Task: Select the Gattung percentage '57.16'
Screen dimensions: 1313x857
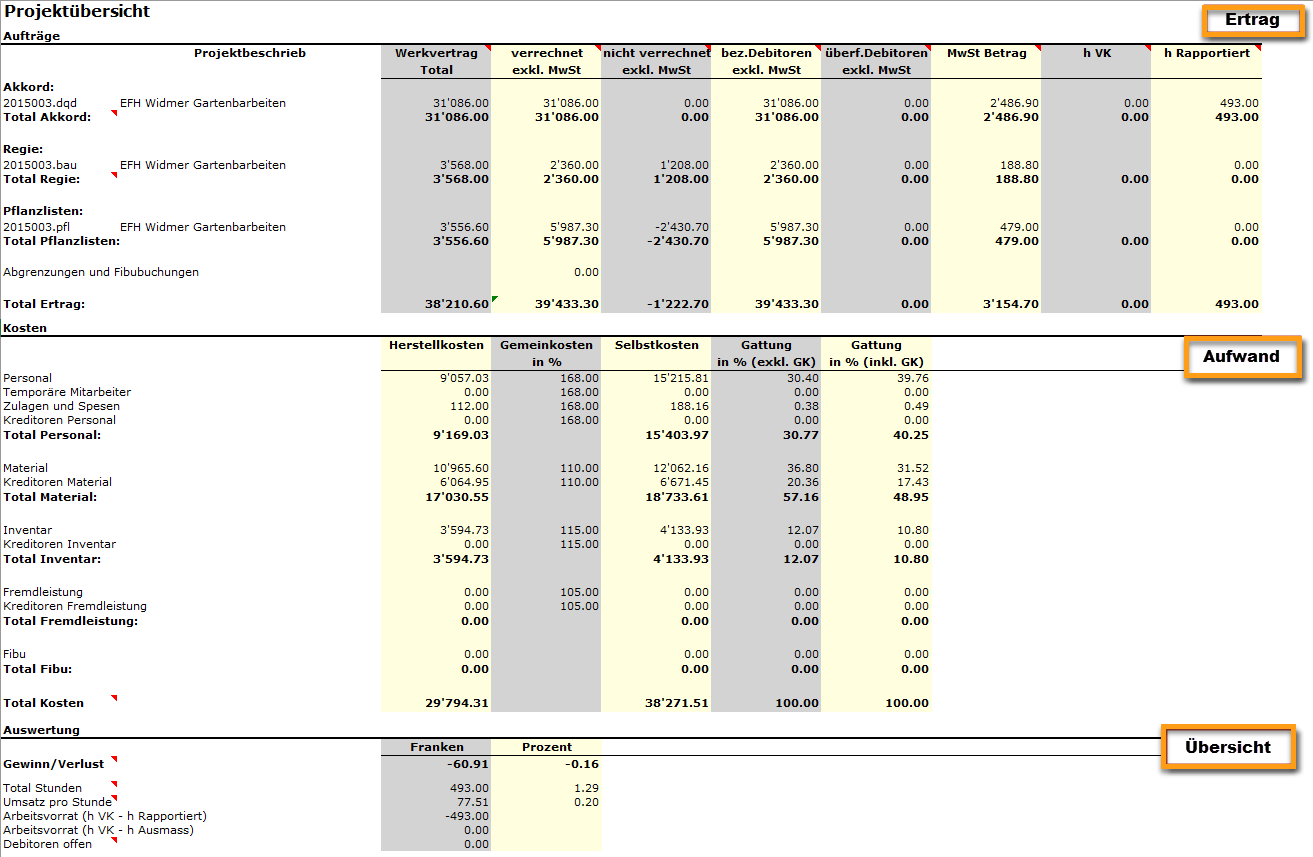Action: click(x=802, y=497)
